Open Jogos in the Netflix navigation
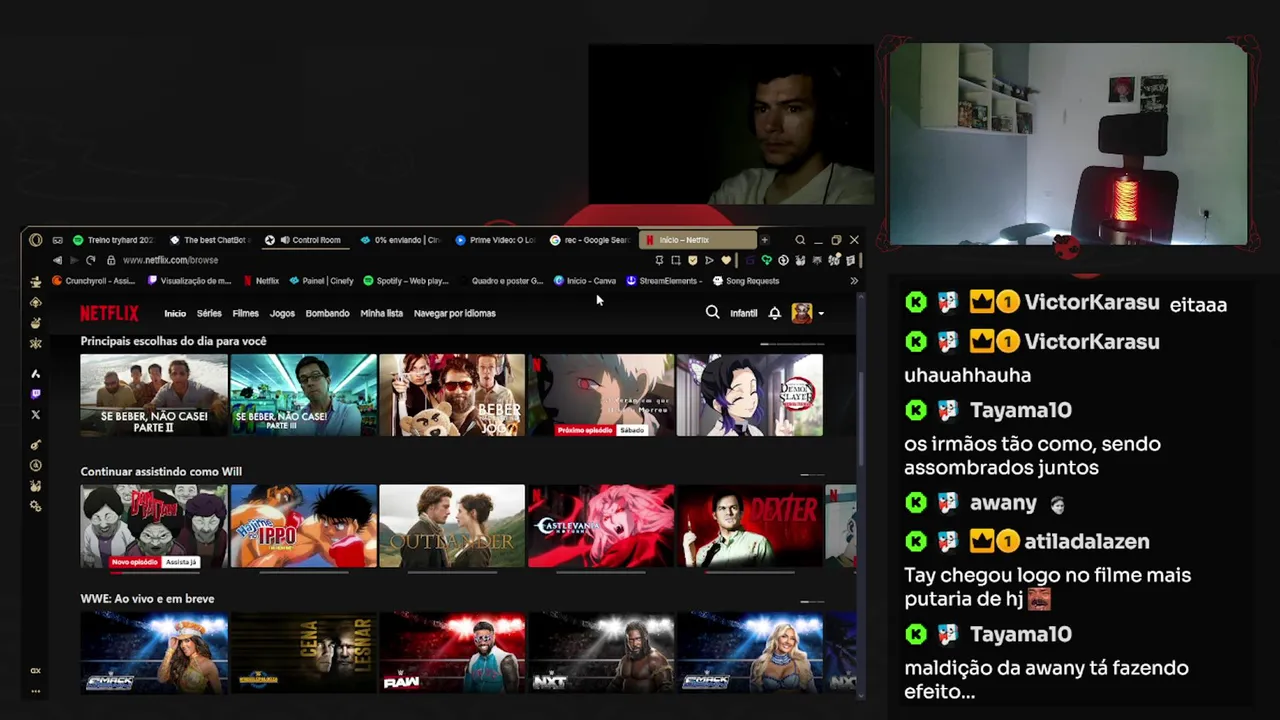Viewport: 1280px width, 720px height. tap(282, 313)
